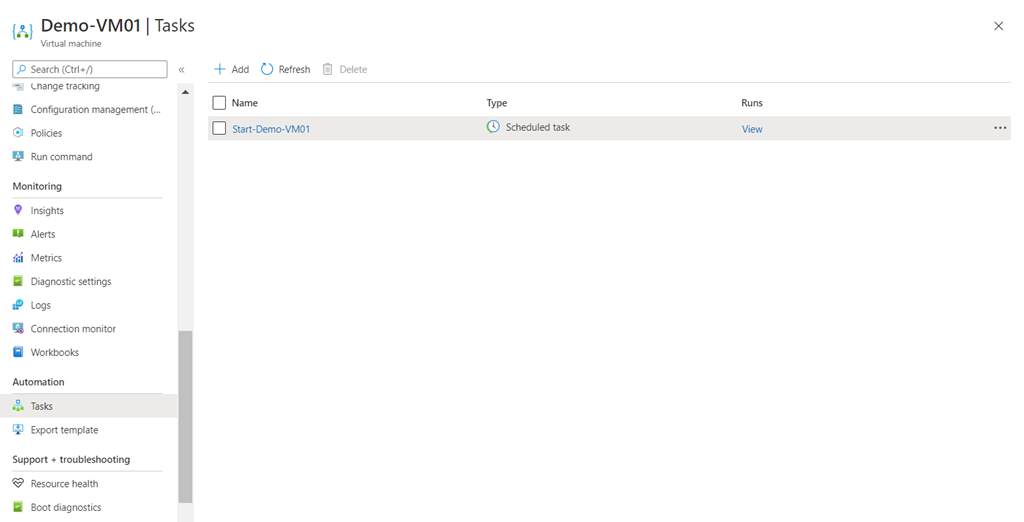Click the sidebar search input field
Viewport: 1024px width, 522px height.
(x=90, y=69)
